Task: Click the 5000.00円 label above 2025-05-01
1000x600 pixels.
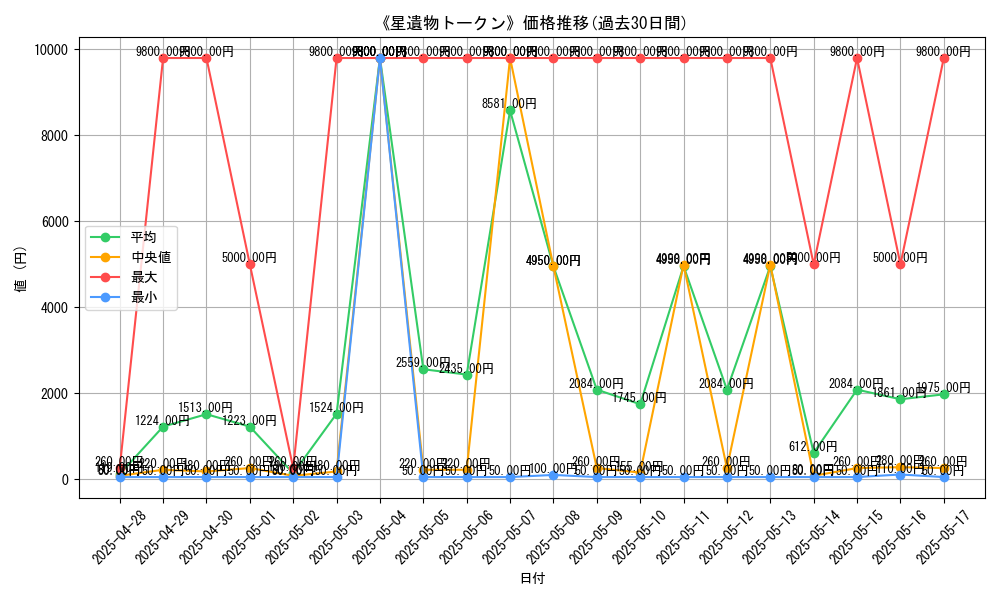Action: 249,258
